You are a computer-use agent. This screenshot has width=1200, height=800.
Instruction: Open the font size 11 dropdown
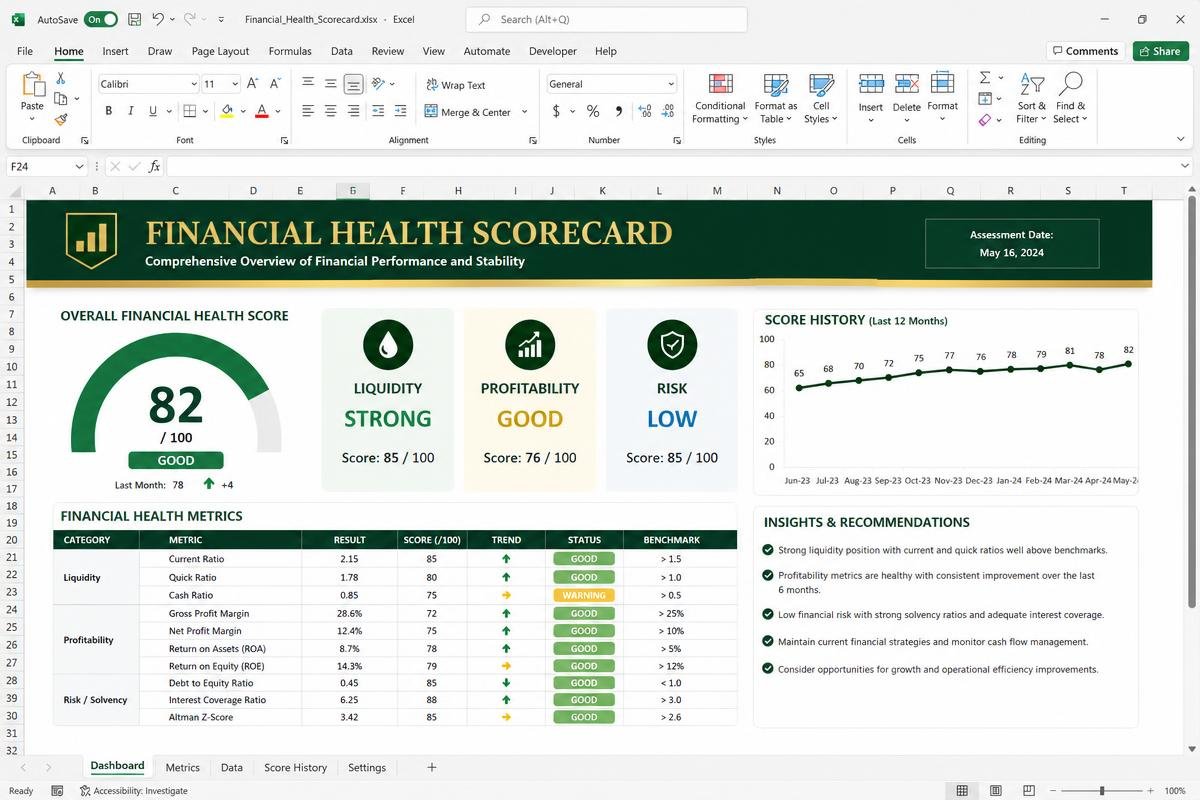pyautogui.click(x=236, y=84)
